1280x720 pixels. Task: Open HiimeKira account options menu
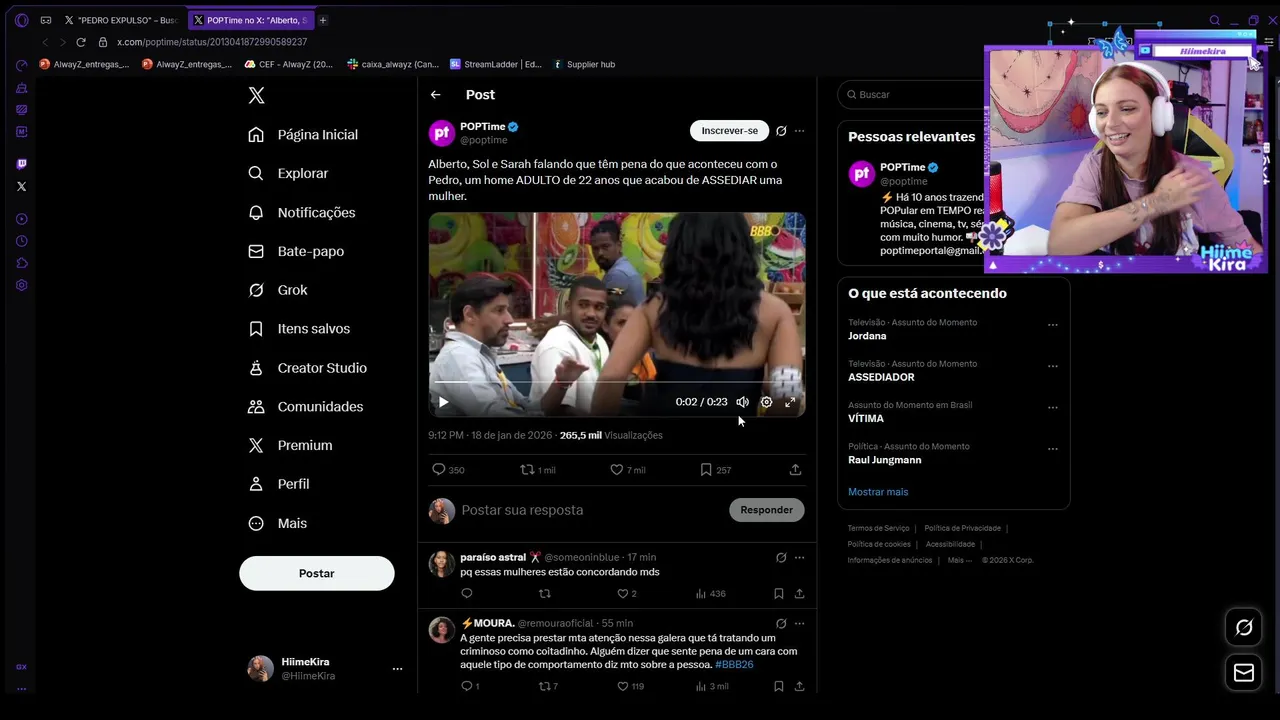click(x=397, y=668)
